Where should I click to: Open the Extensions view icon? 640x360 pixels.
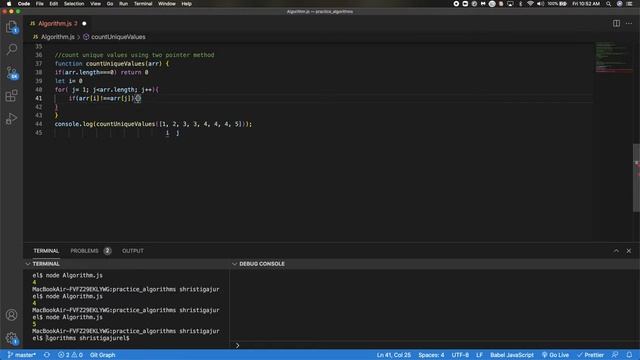pos(11,96)
